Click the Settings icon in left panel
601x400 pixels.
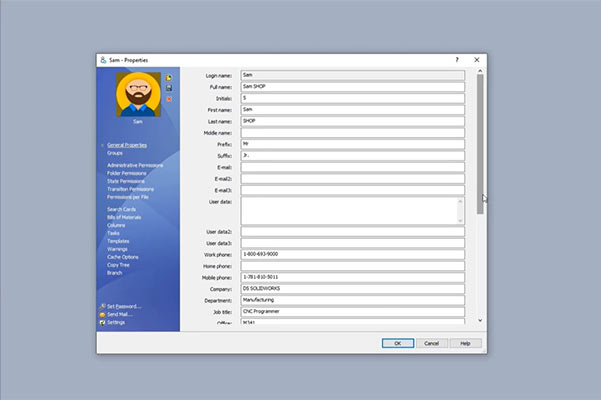[x=102, y=322]
